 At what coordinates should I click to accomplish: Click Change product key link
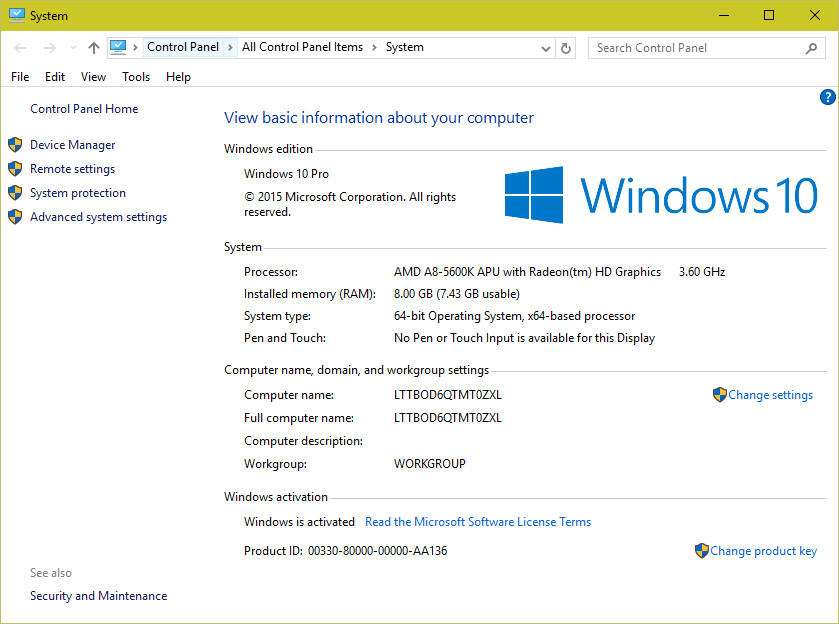coord(764,551)
